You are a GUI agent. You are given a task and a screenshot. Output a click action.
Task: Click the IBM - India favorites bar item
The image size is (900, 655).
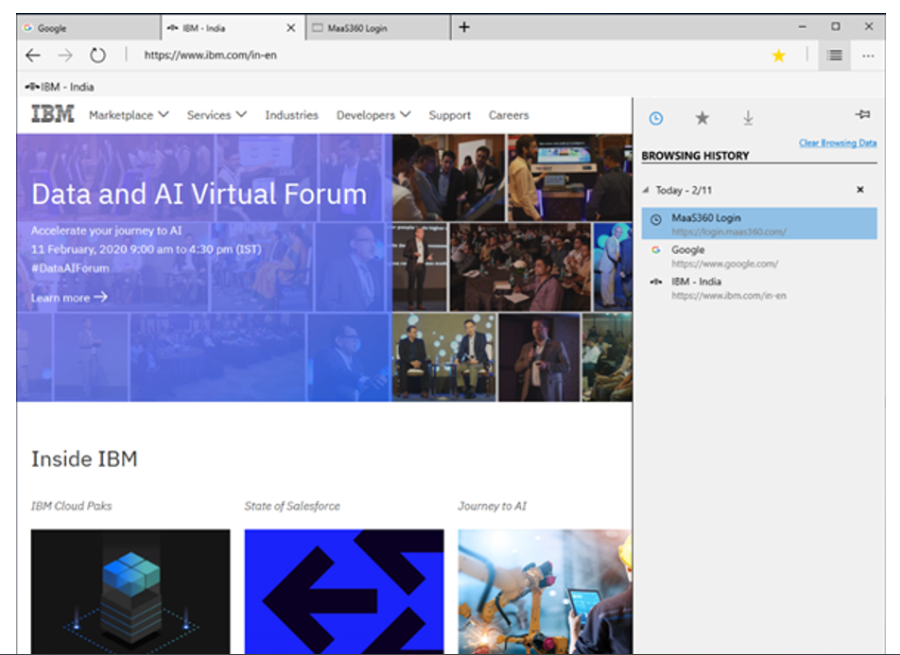[x=60, y=87]
